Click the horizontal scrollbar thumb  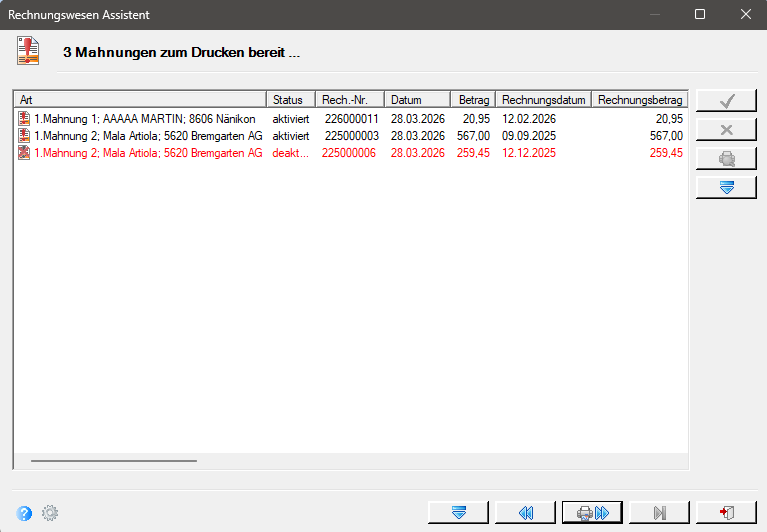(x=114, y=461)
